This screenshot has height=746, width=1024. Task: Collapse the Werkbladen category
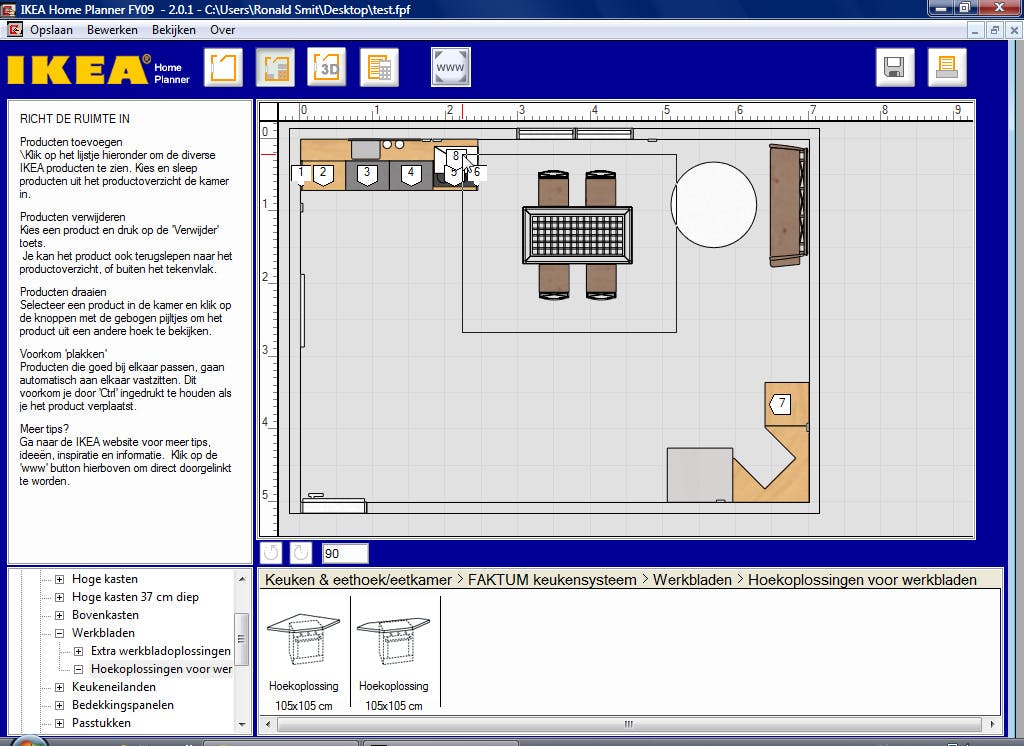pos(59,633)
